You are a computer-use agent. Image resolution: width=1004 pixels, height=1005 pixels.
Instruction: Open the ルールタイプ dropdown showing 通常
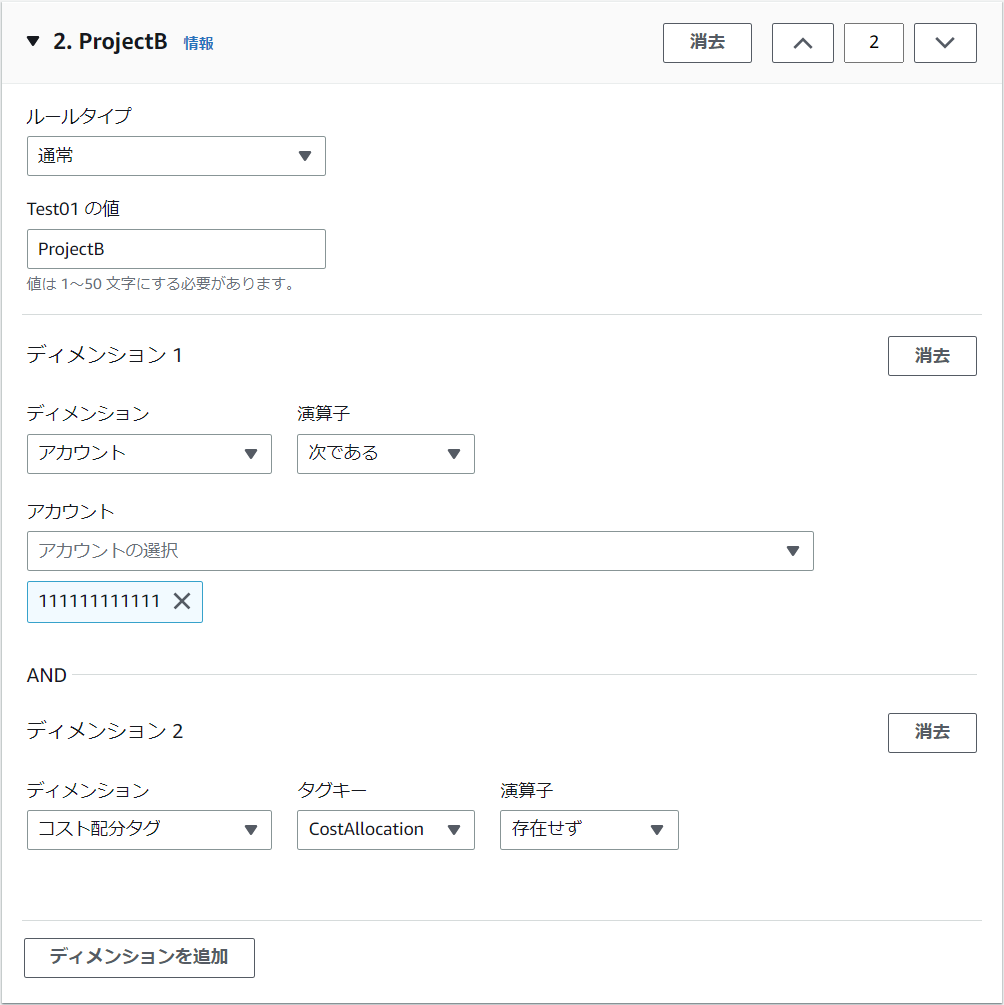[176, 156]
